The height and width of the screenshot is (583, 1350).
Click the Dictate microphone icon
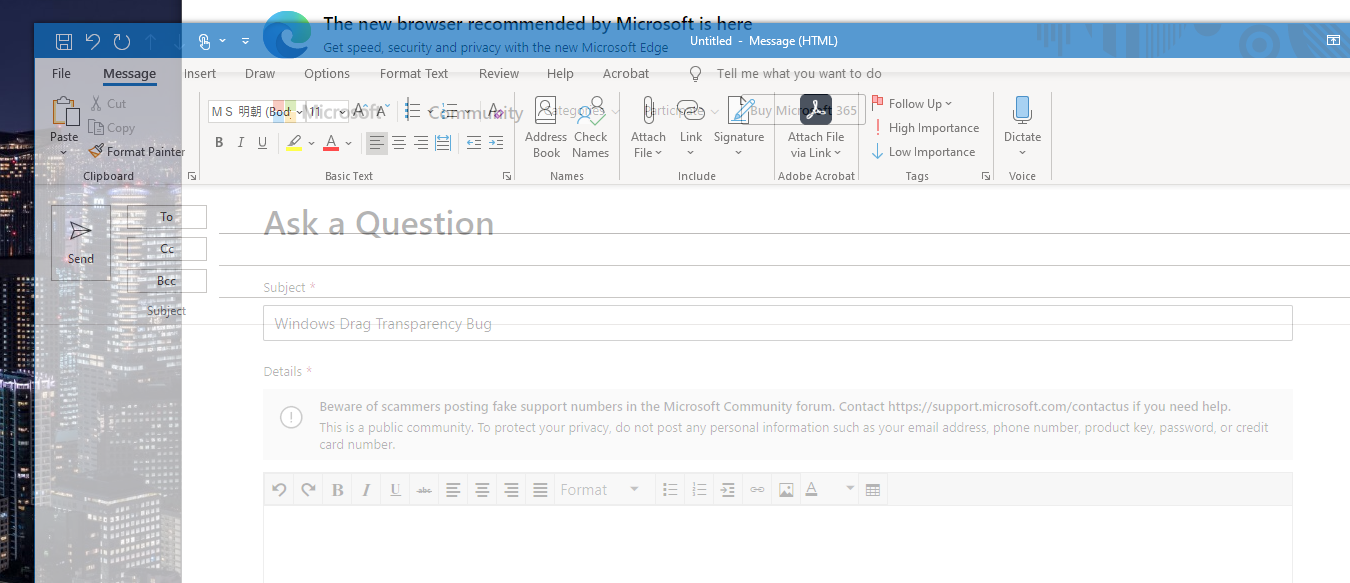click(x=1022, y=112)
